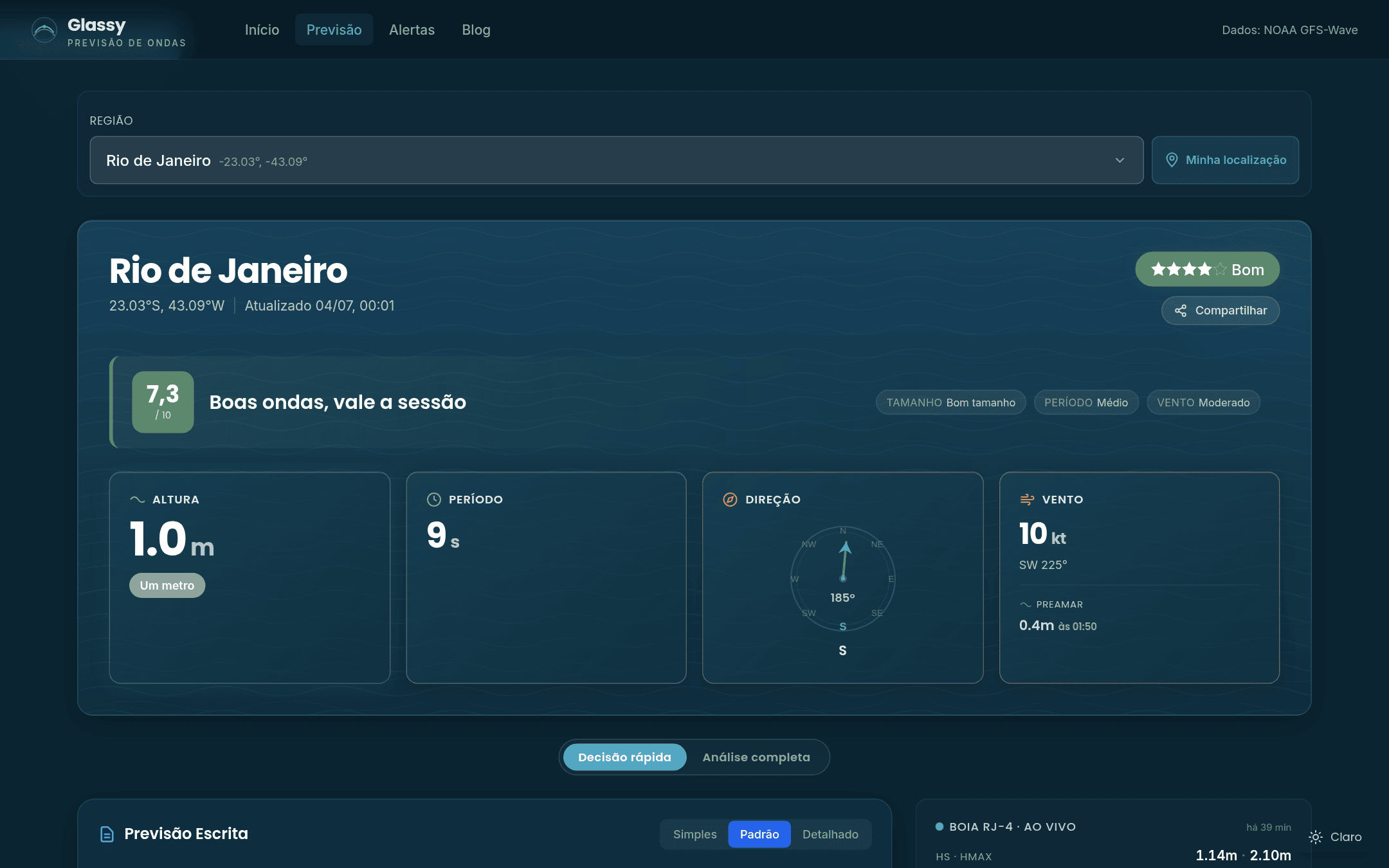Viewport: 1389px width, 868px height.
Task: Switch to Decisão rápida view
Action: click(x=624, y=757)
